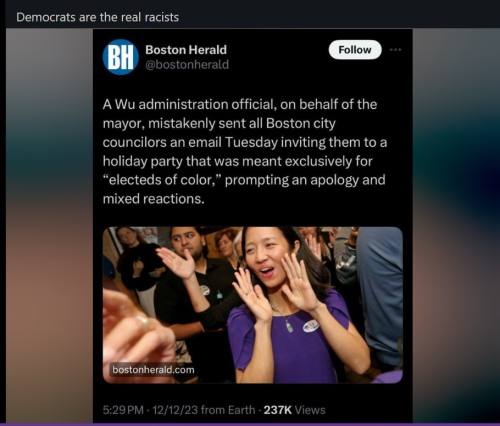Click the blurred background right of the tweet

point(456,226)
